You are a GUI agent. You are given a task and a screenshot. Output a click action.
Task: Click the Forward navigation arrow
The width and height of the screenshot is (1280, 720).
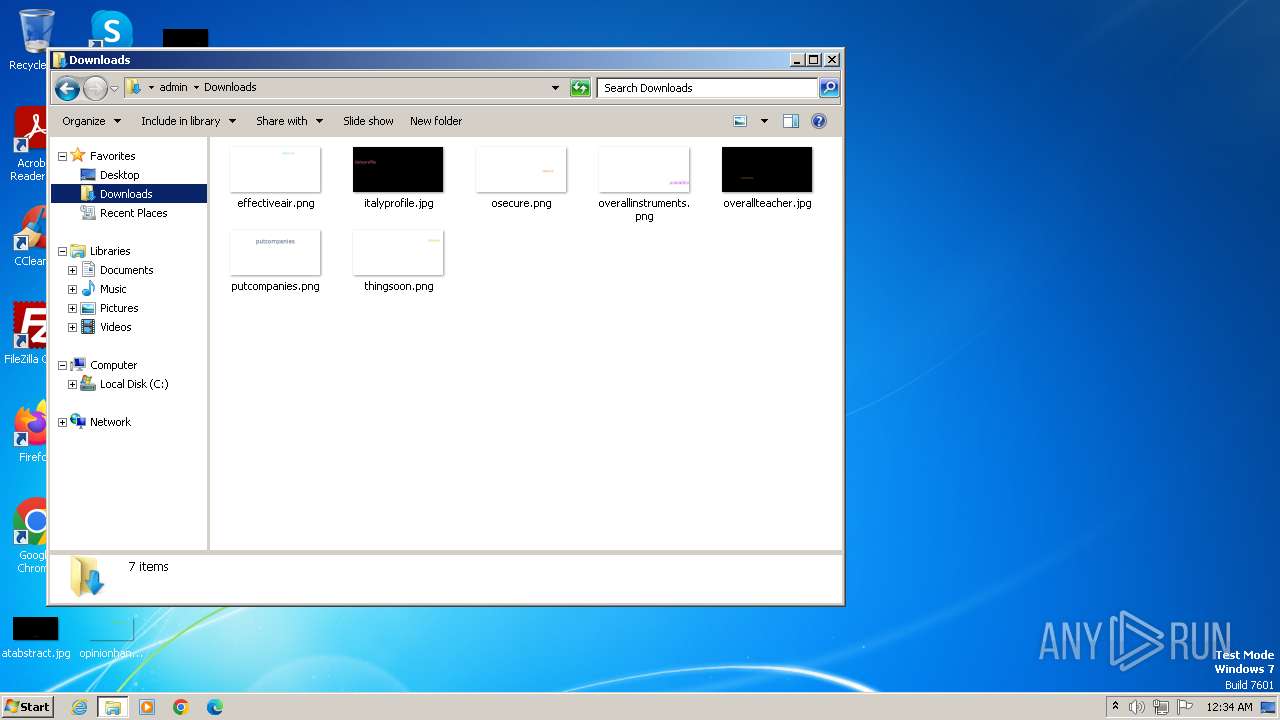(95, 88)
